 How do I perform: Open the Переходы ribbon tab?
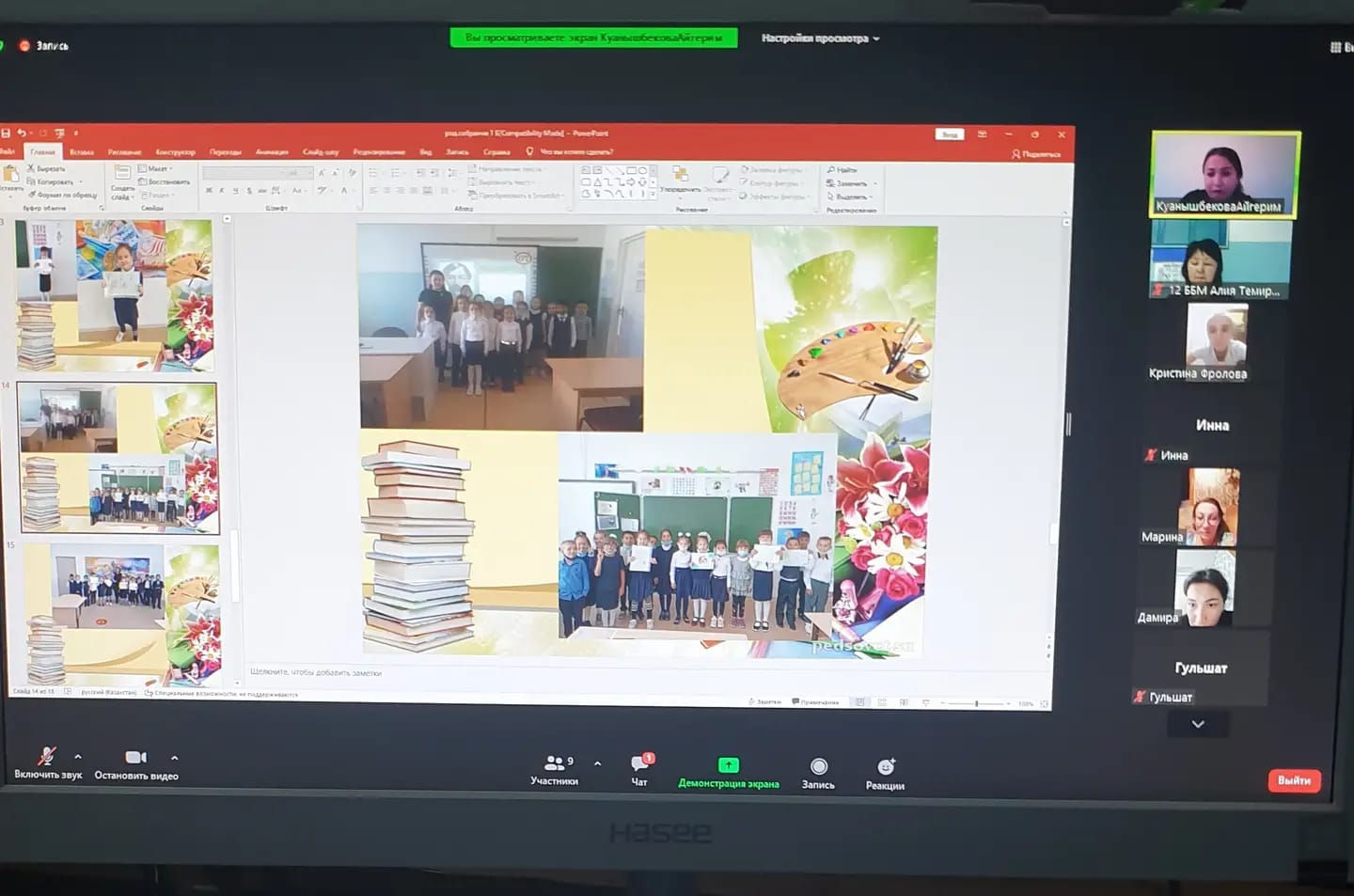(x=226, y=151)
